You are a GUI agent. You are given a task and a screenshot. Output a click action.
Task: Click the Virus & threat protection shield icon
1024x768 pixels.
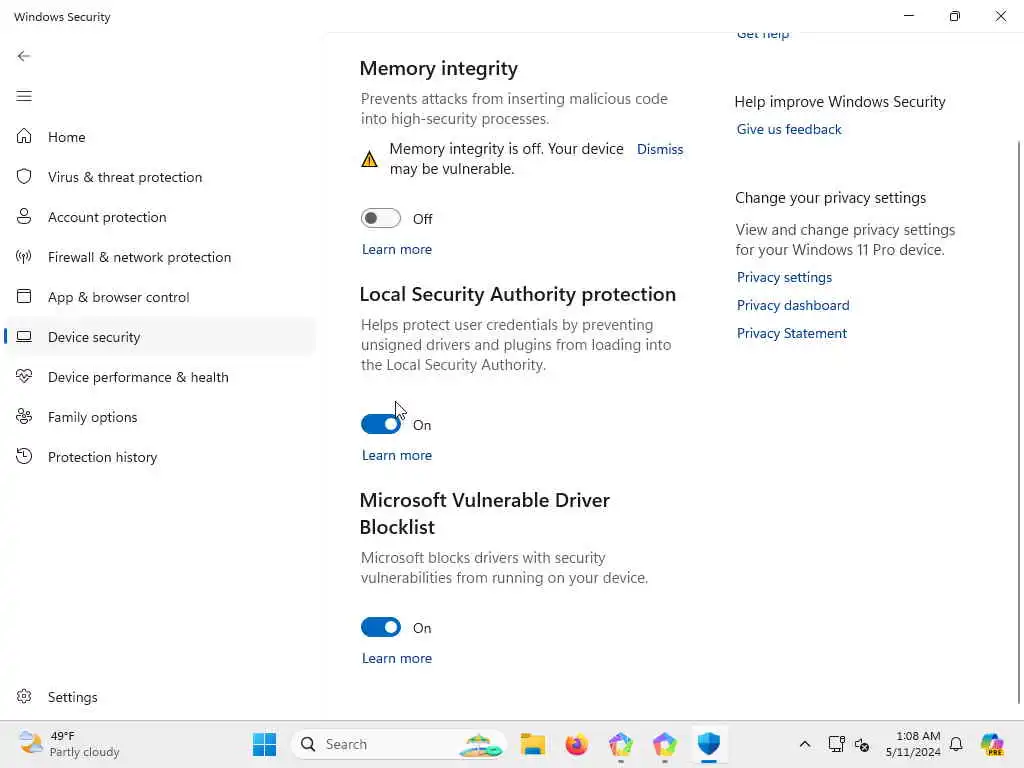24,176
